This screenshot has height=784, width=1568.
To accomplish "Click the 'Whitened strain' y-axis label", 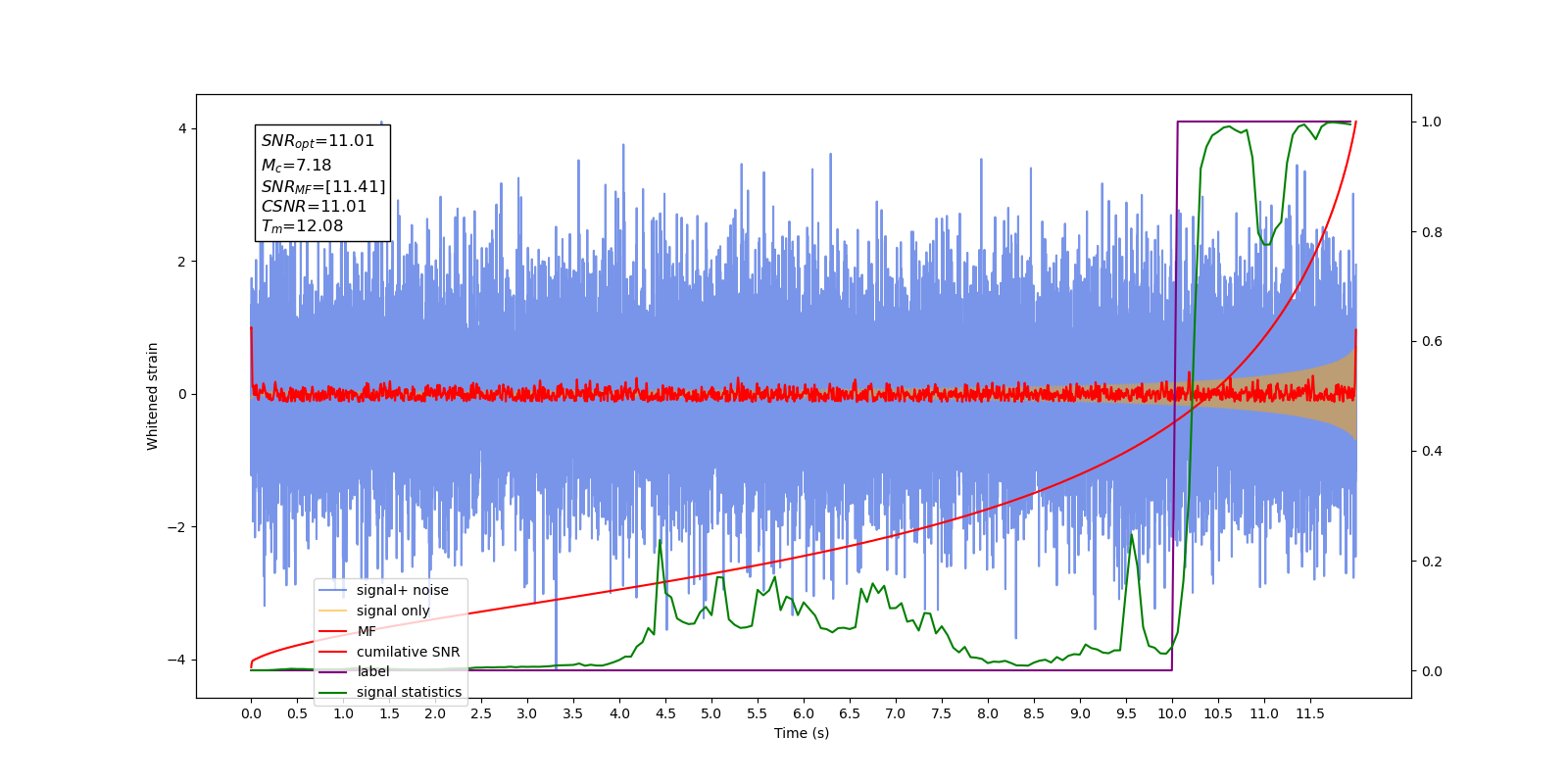I will coord(153,396).
